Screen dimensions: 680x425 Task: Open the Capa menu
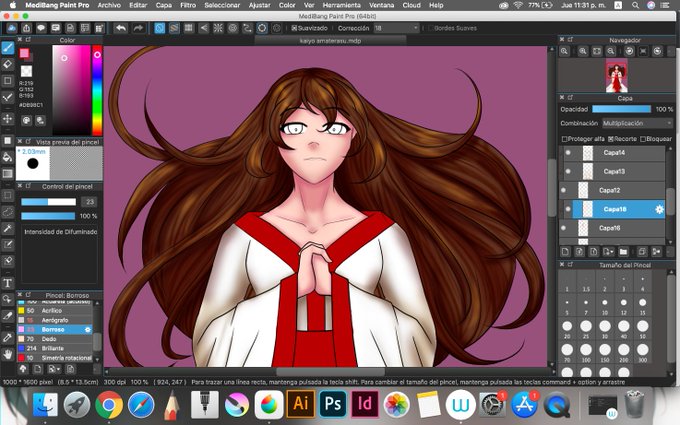pos(163,5)
